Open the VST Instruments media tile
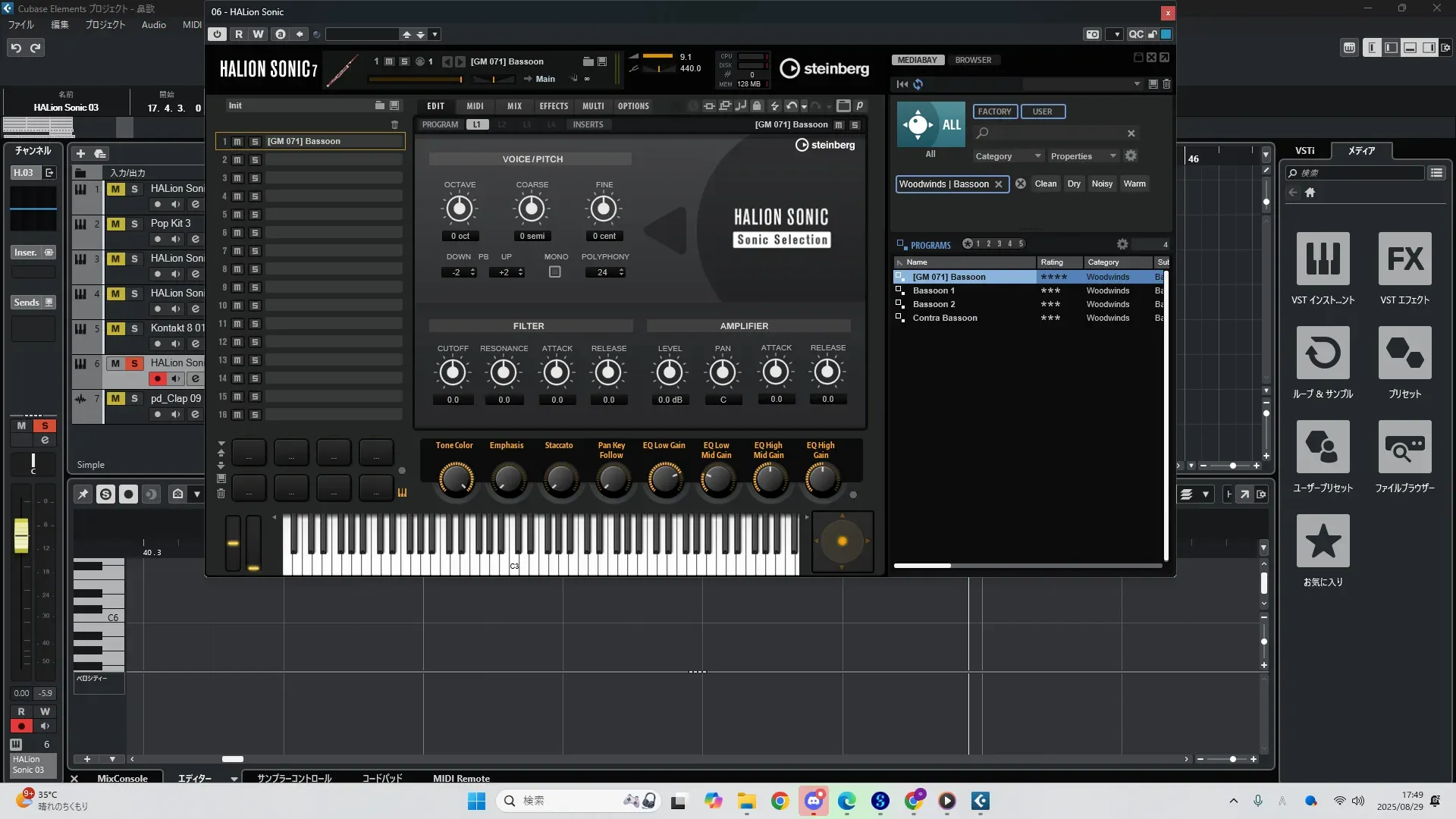The image size is (1456, 819). click(1323, 259)
